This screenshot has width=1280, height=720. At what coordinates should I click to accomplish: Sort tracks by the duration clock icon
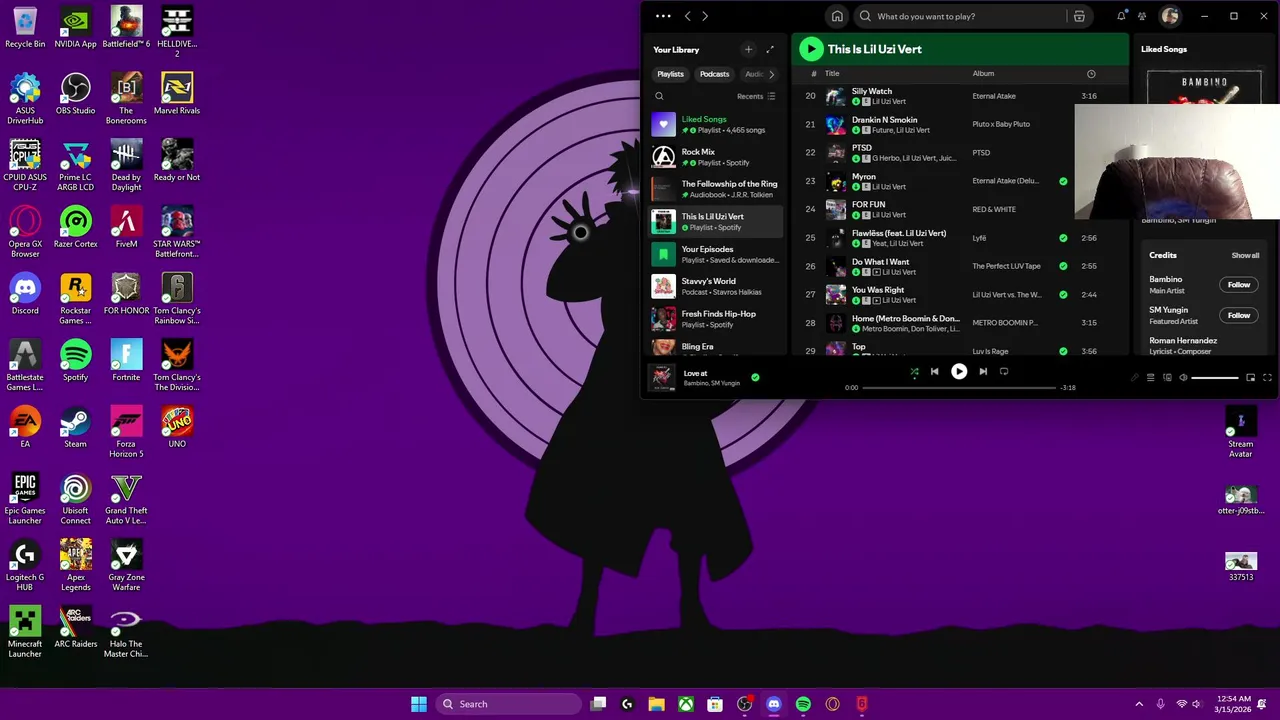pyautogui.click(x=1091, y=73)
